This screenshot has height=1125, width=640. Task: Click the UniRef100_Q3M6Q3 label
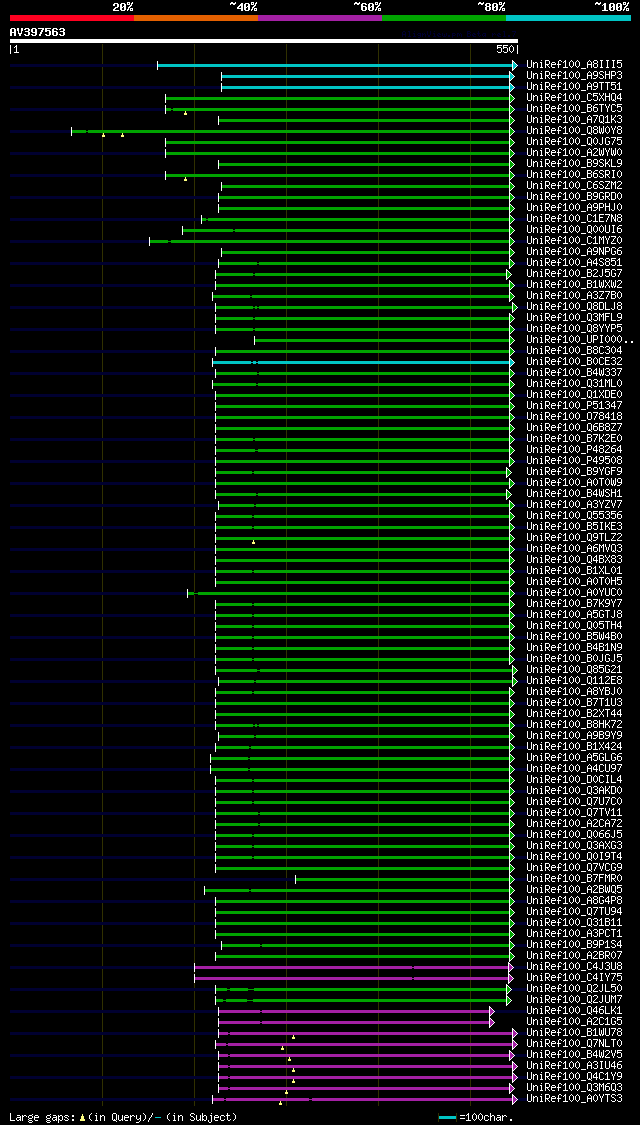[574, 1088]
